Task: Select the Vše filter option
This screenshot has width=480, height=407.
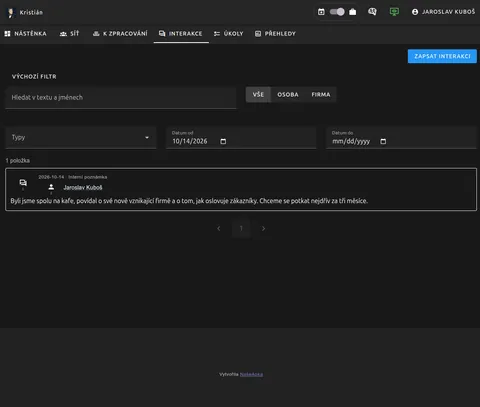Action: 258,95
